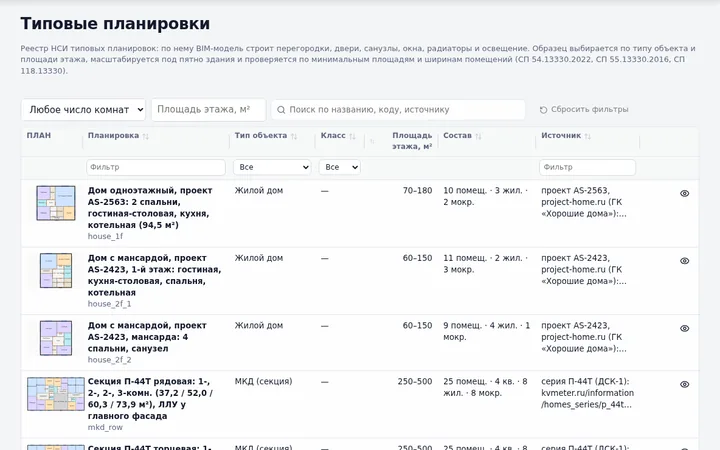720x450 pixels.
Task: Click the Дом одноэтажный AS-2563 layout title
Action: [150, 208]
